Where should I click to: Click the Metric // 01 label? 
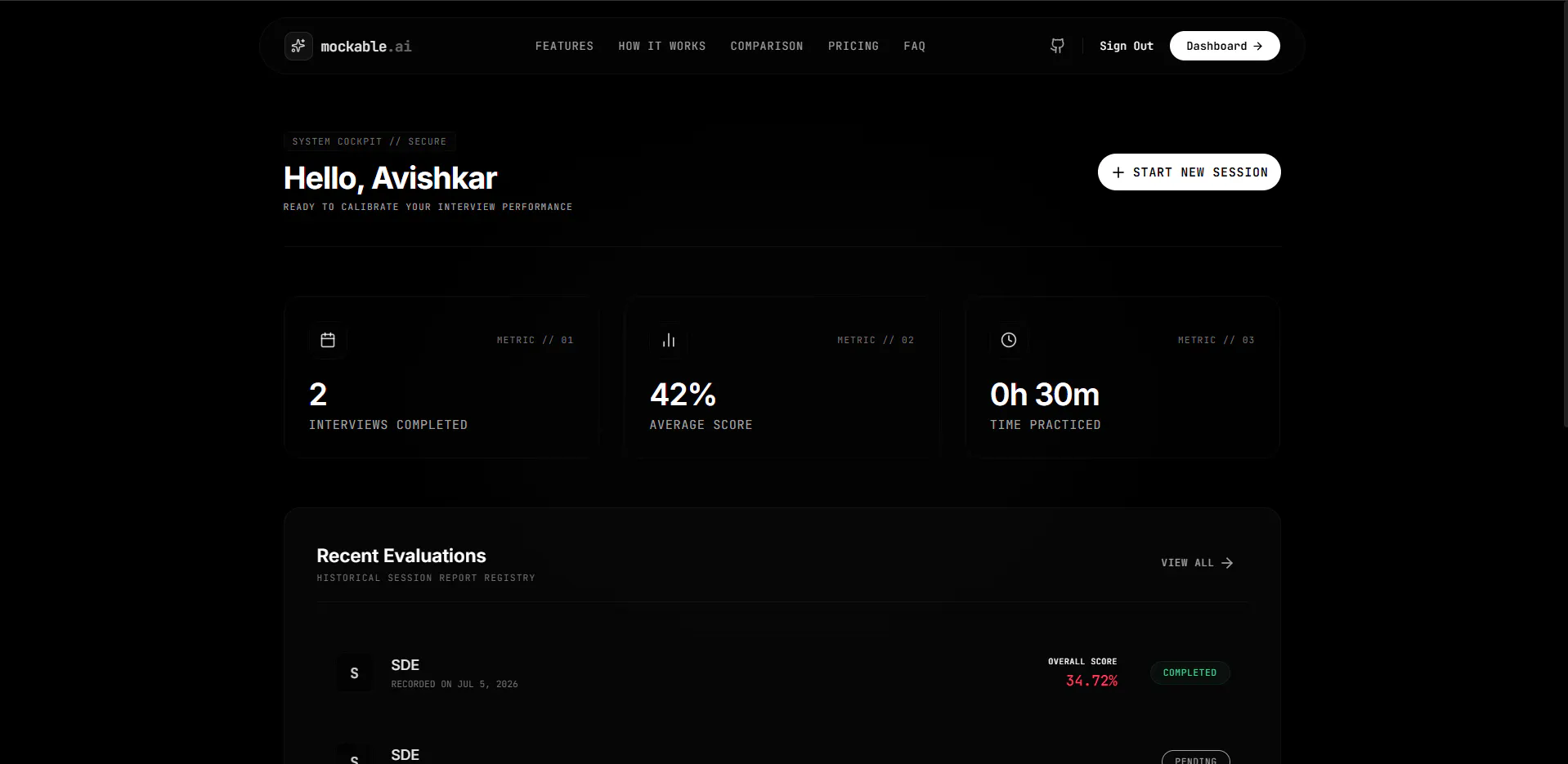click(535, 340)
